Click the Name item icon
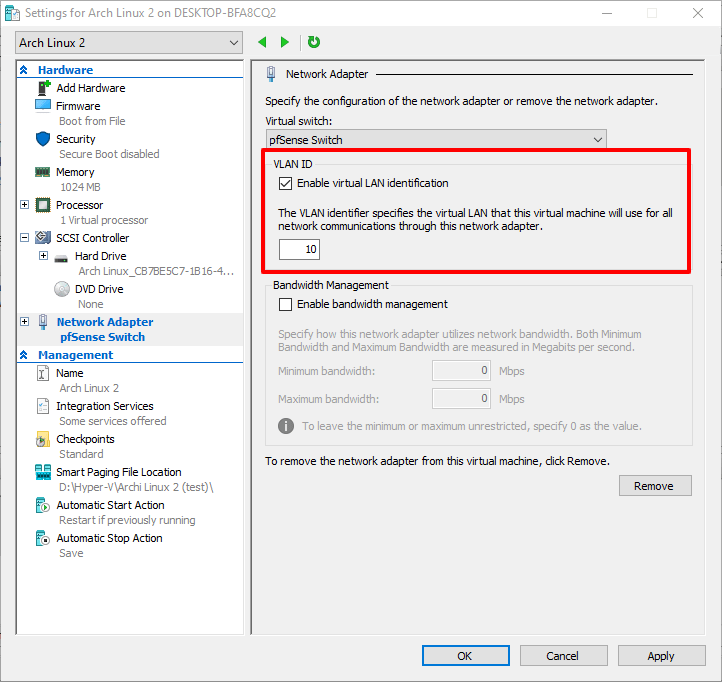The width and height of the screenshot is (722, 682). point(42,373)
